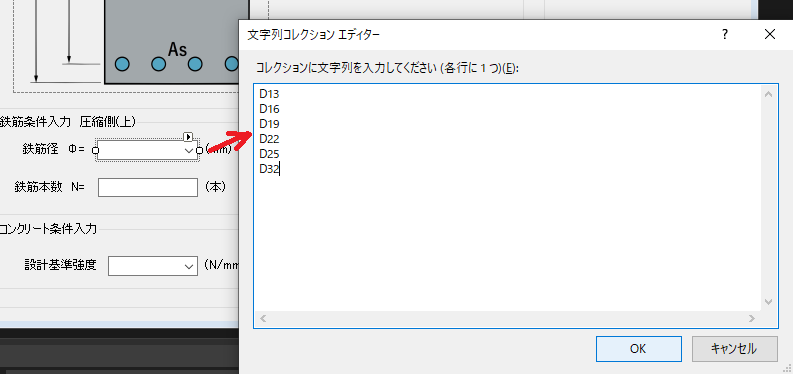
Task: Click the D16 line in the text area
Action: point(269,109)
